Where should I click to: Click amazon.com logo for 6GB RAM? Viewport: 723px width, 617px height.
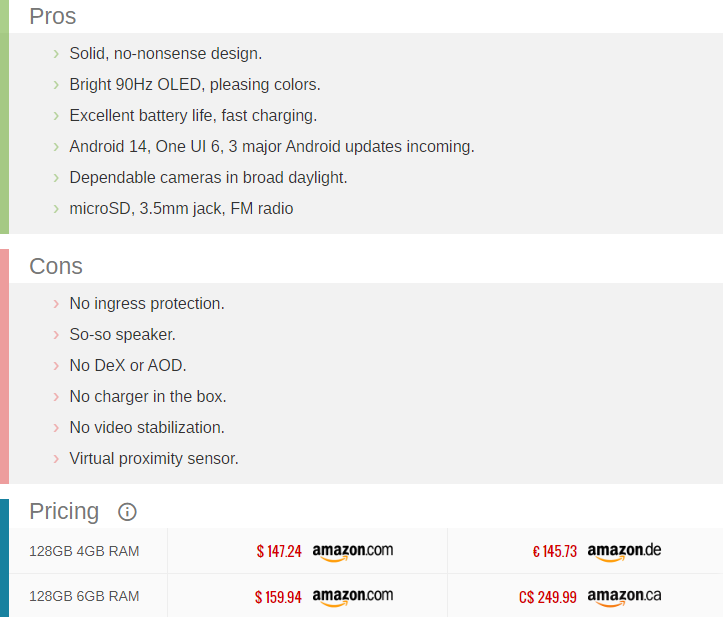tap(353, 597)
